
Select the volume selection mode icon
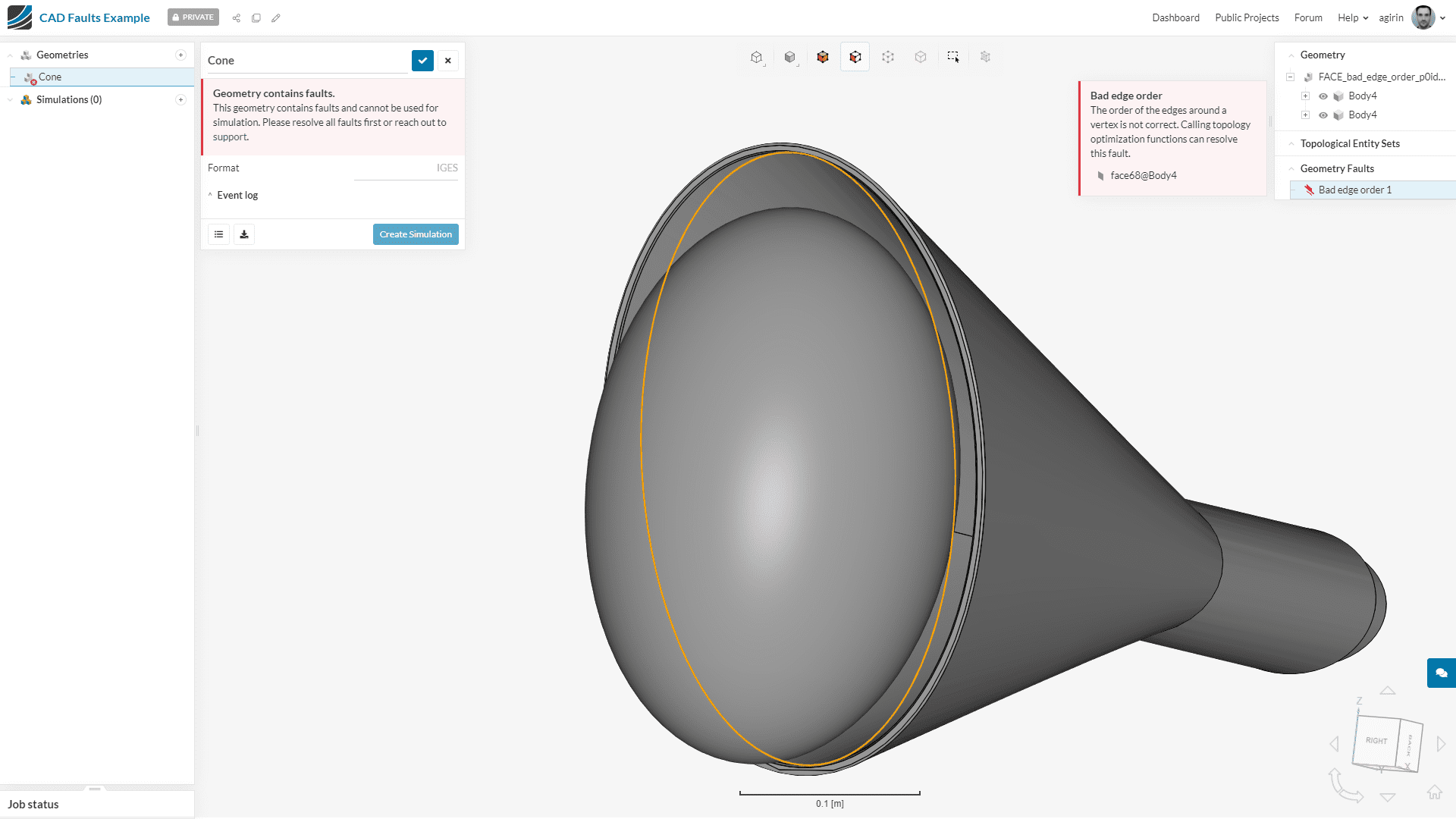[x=822, y=57]
